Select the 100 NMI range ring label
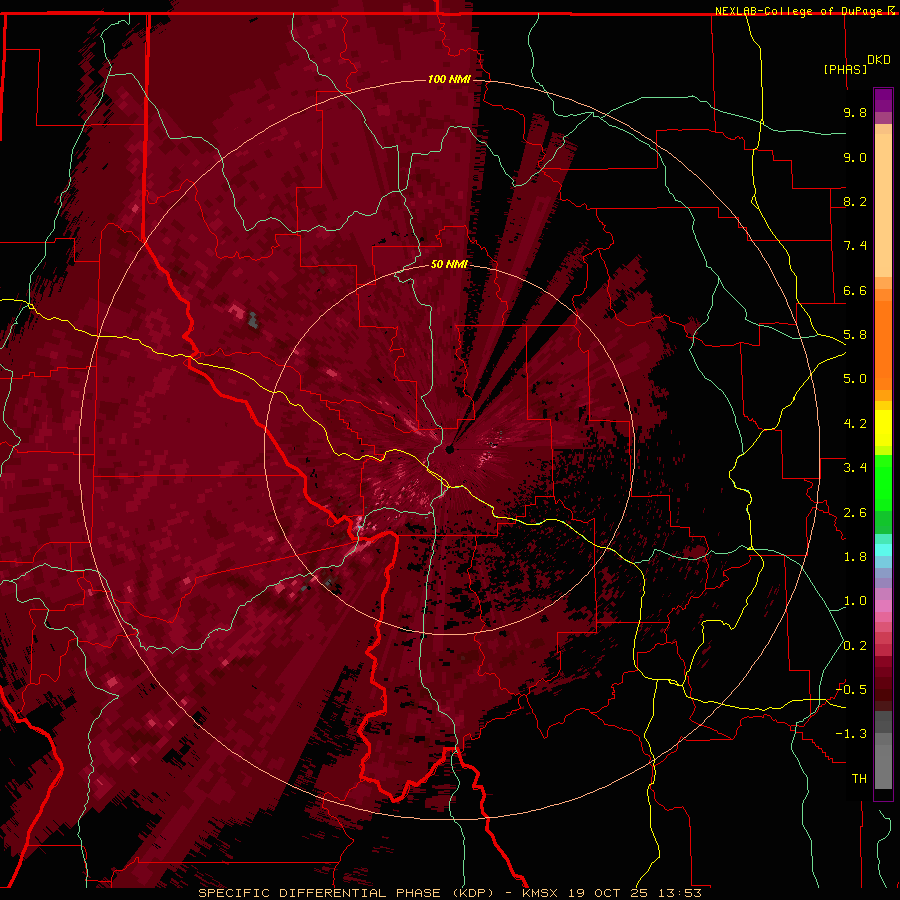This screenshot has height=900, width=900. pos(449,79)
